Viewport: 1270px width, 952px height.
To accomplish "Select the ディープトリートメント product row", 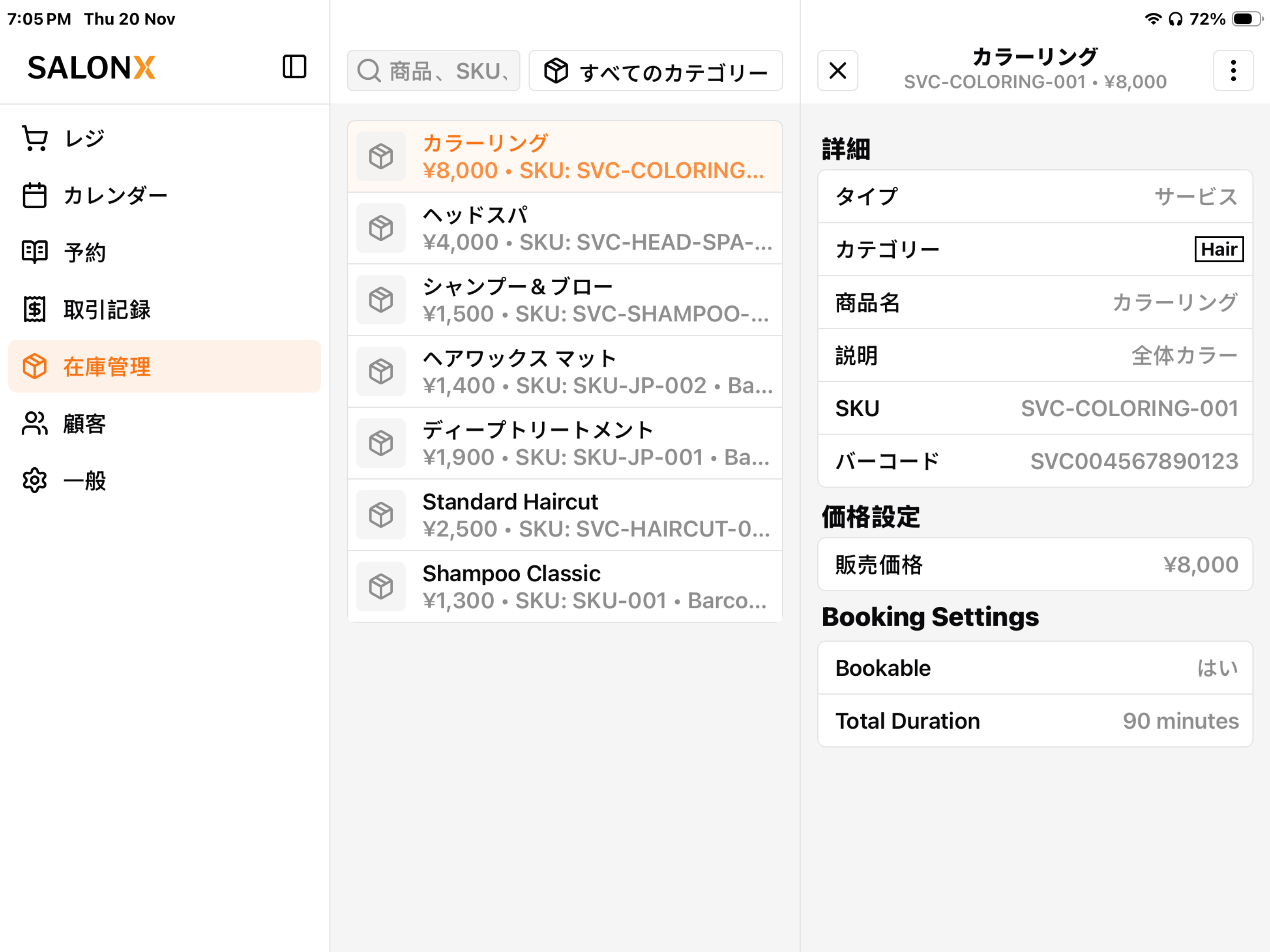I will pos(565,443).
